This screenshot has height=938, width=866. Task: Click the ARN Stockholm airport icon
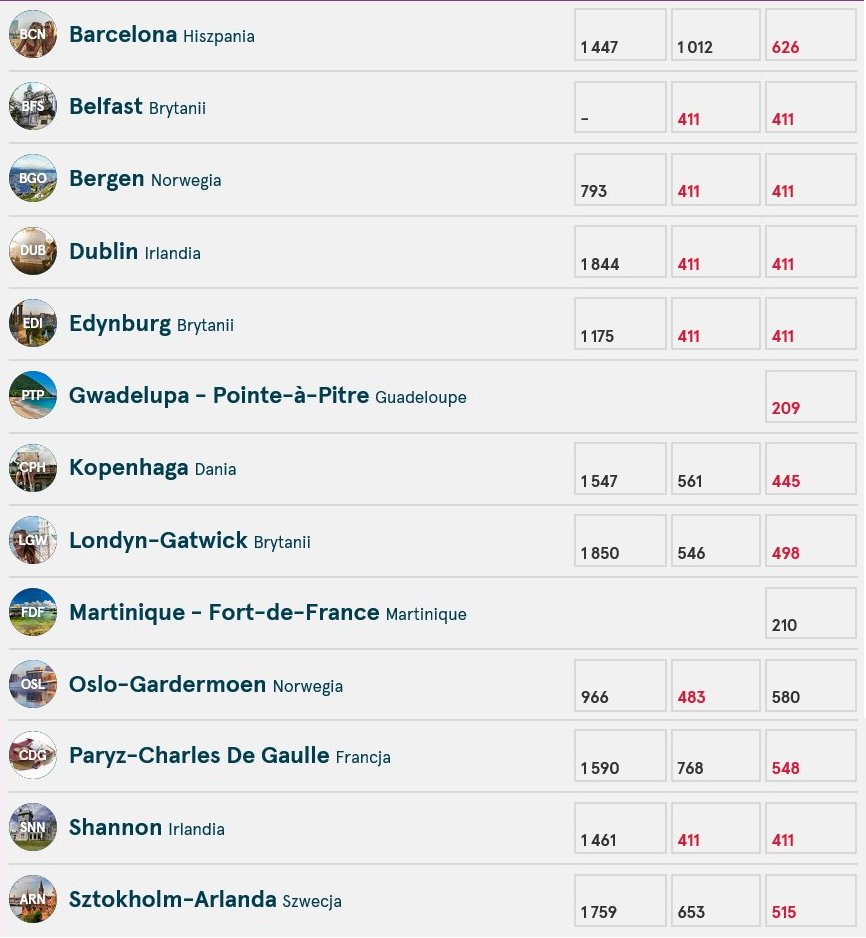[33, 899]
